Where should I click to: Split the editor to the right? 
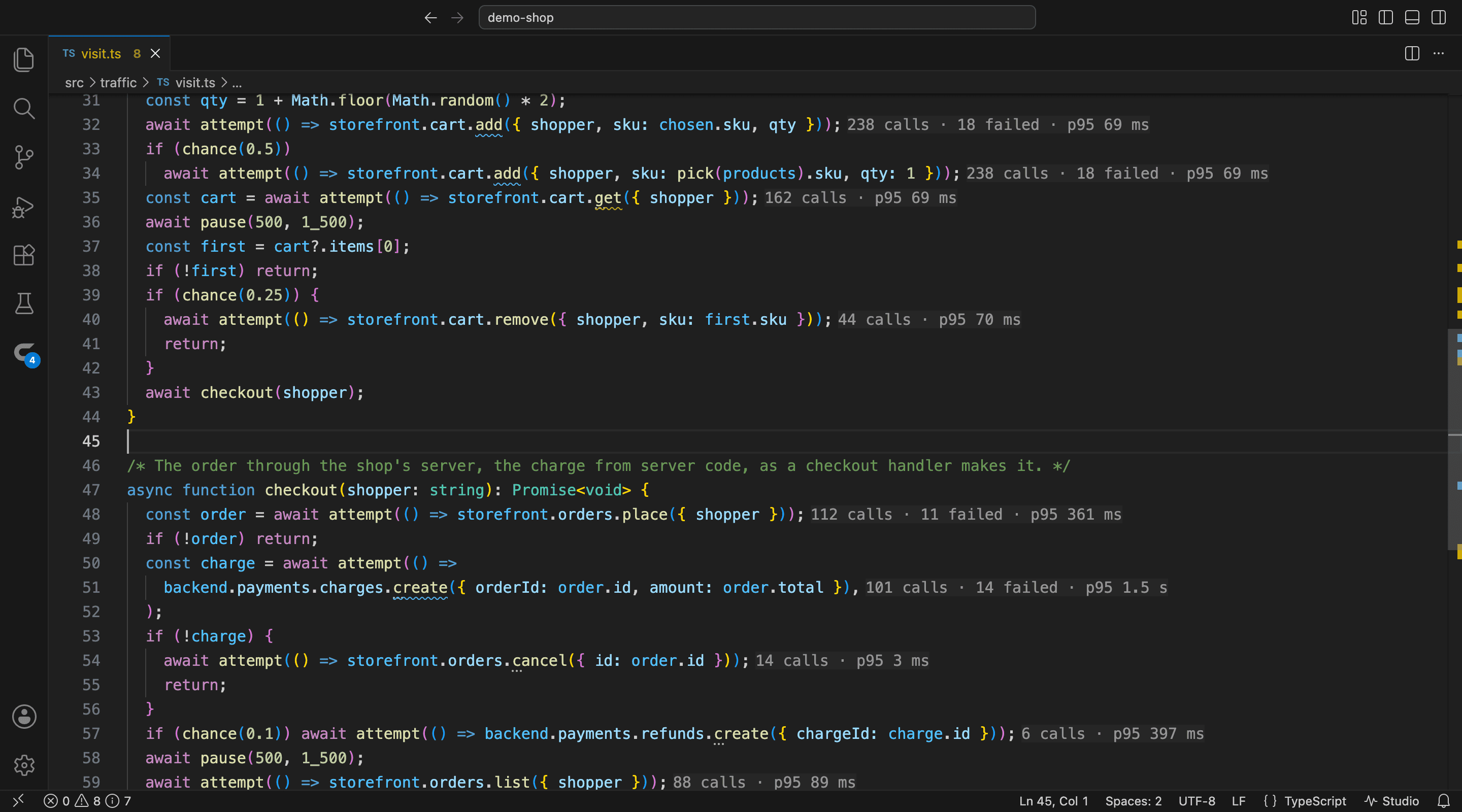point(1412,53)
